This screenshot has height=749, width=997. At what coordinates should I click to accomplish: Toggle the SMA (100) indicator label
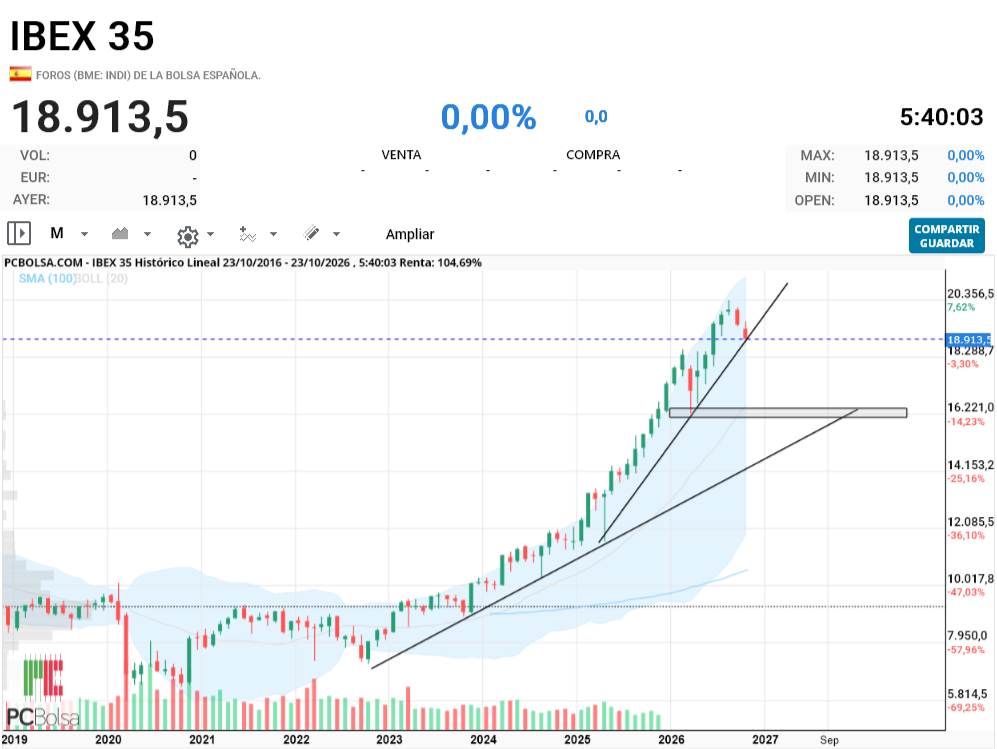click(47, 278)
